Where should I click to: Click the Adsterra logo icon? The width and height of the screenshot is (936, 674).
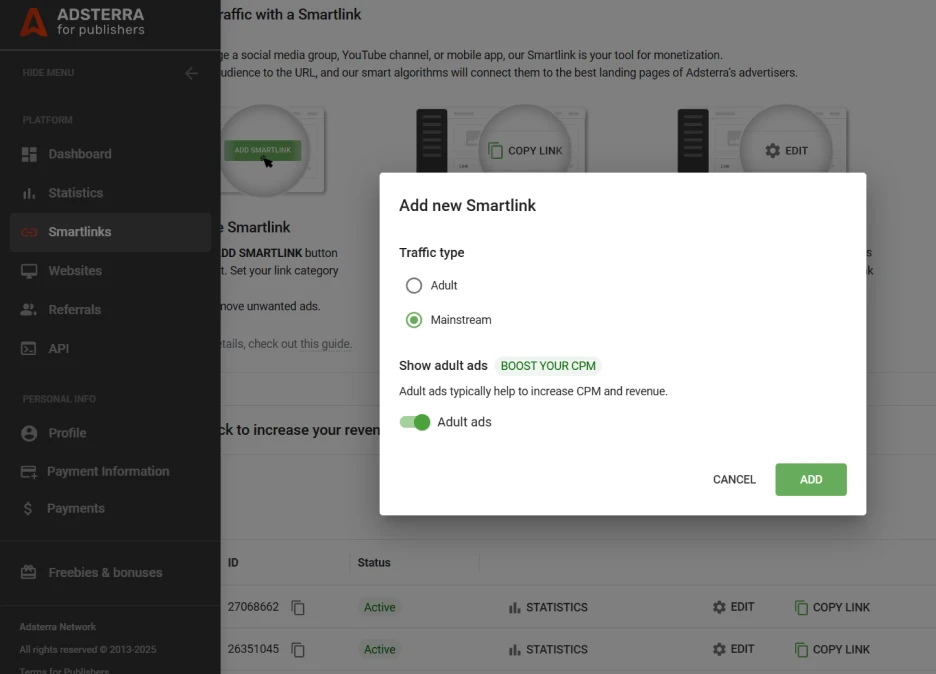pyautogui.click(x=33, y=22)
